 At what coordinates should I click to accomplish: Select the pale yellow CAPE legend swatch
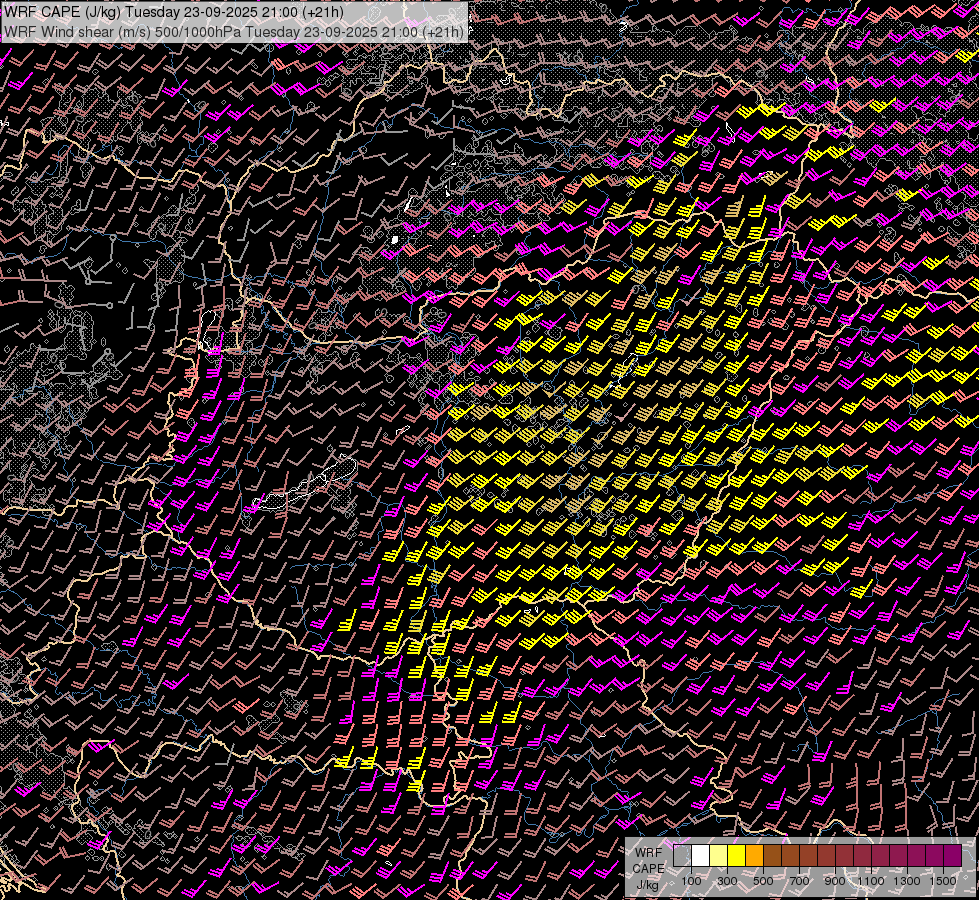click(719, 856)
